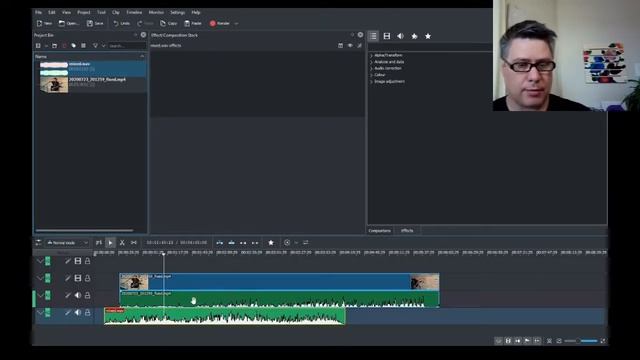640x360 pixels.
Task: Click the view mode icon in Project Bin toolbar
Action: coord(83,46)
